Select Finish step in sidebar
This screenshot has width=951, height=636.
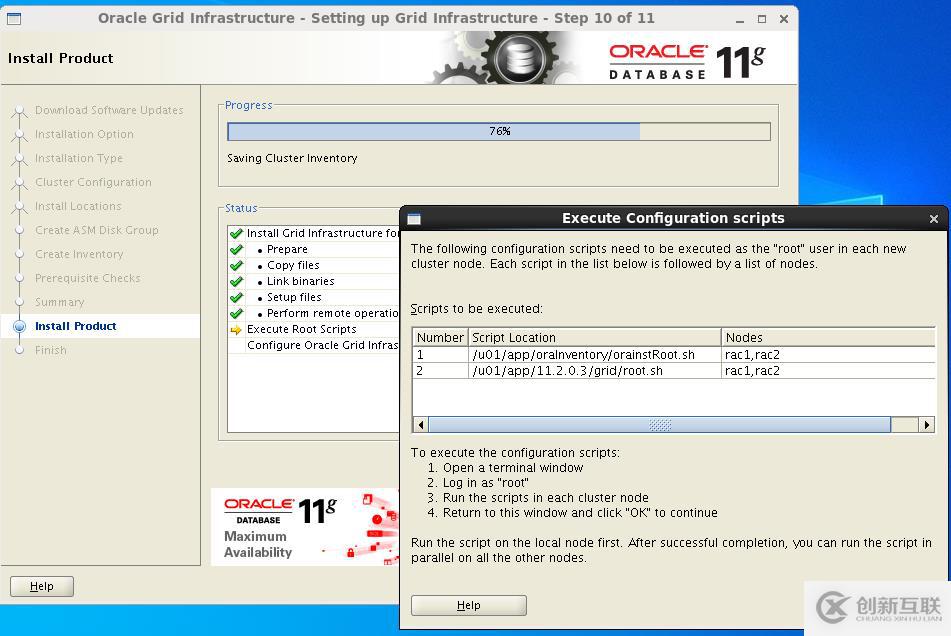pyautogui.click(x=51, y=350)
